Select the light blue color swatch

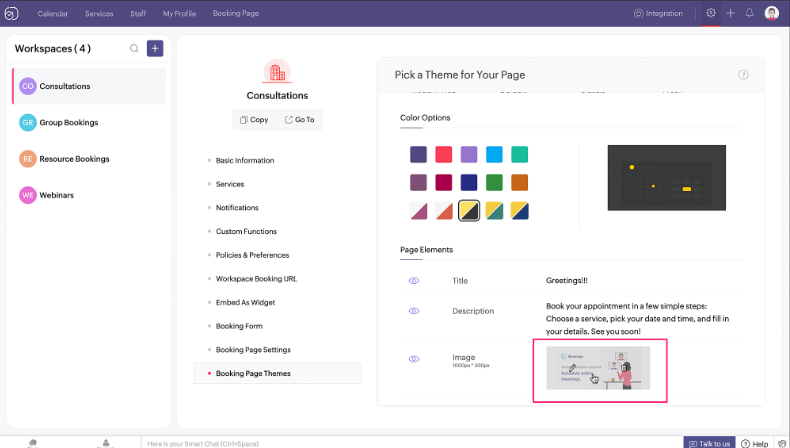494,154
